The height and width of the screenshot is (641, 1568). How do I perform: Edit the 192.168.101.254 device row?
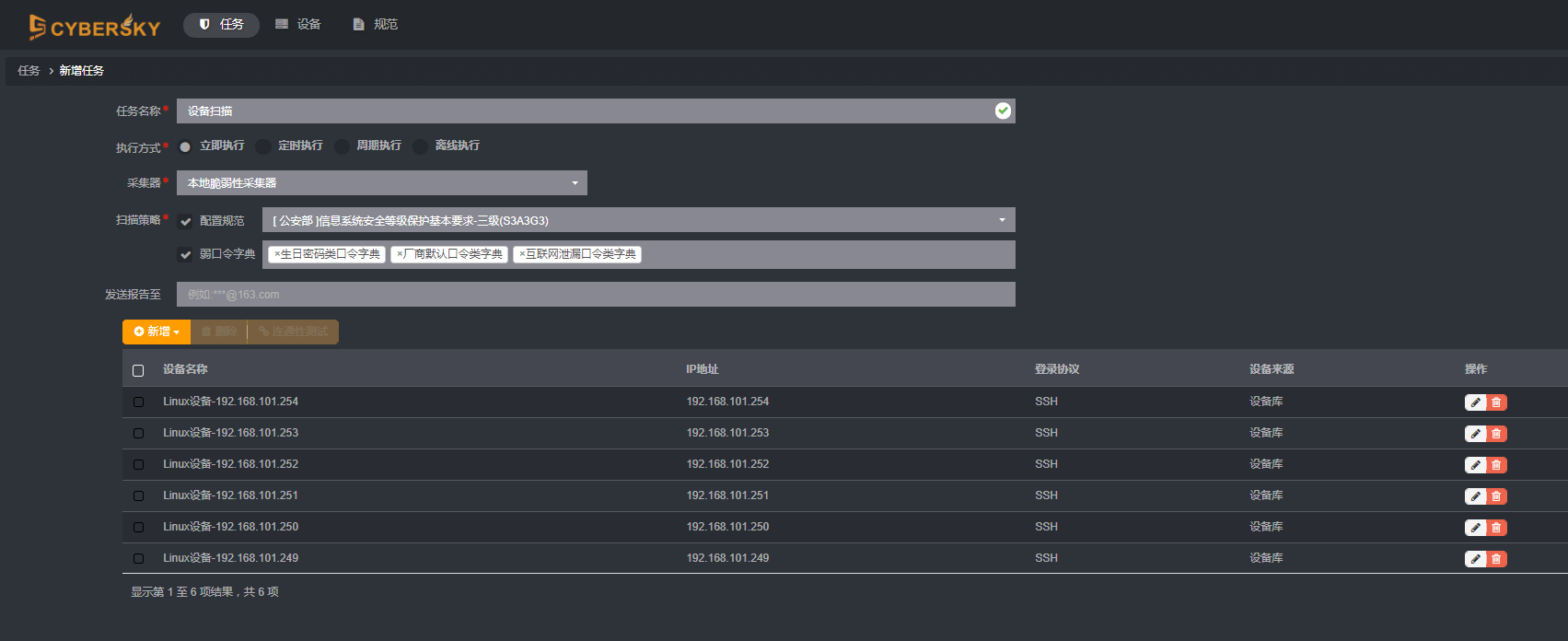pos(1475,402)
